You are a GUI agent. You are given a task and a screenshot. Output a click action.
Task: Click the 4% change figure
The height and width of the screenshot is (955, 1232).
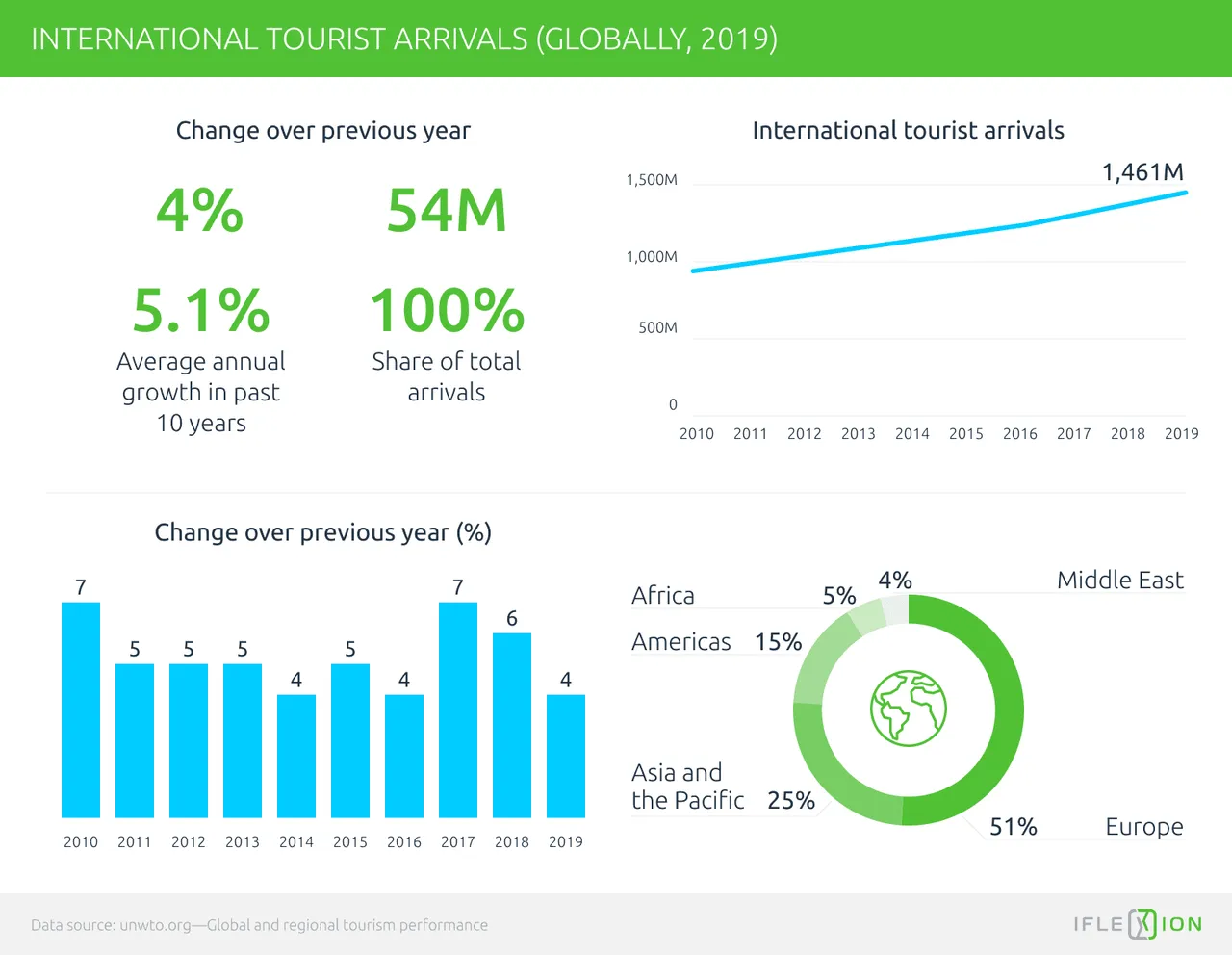pos(199,210)
